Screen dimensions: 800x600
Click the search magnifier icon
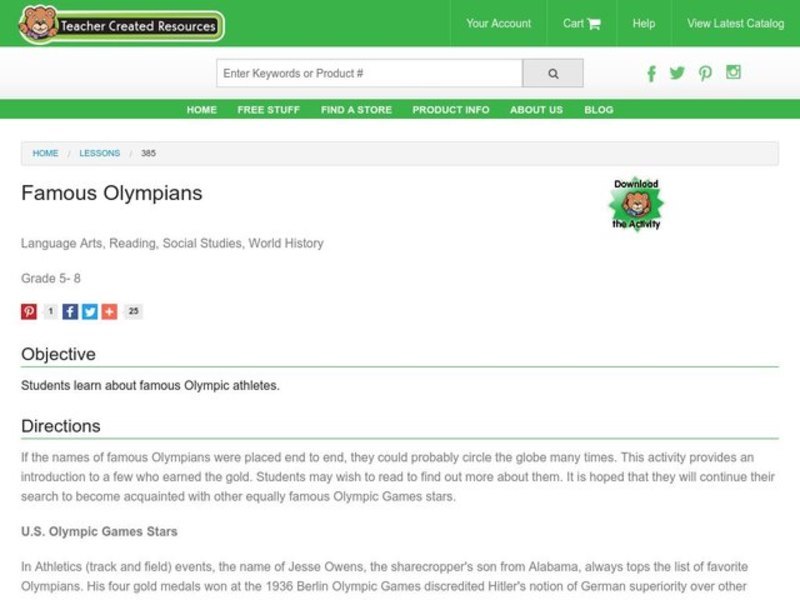553,72
